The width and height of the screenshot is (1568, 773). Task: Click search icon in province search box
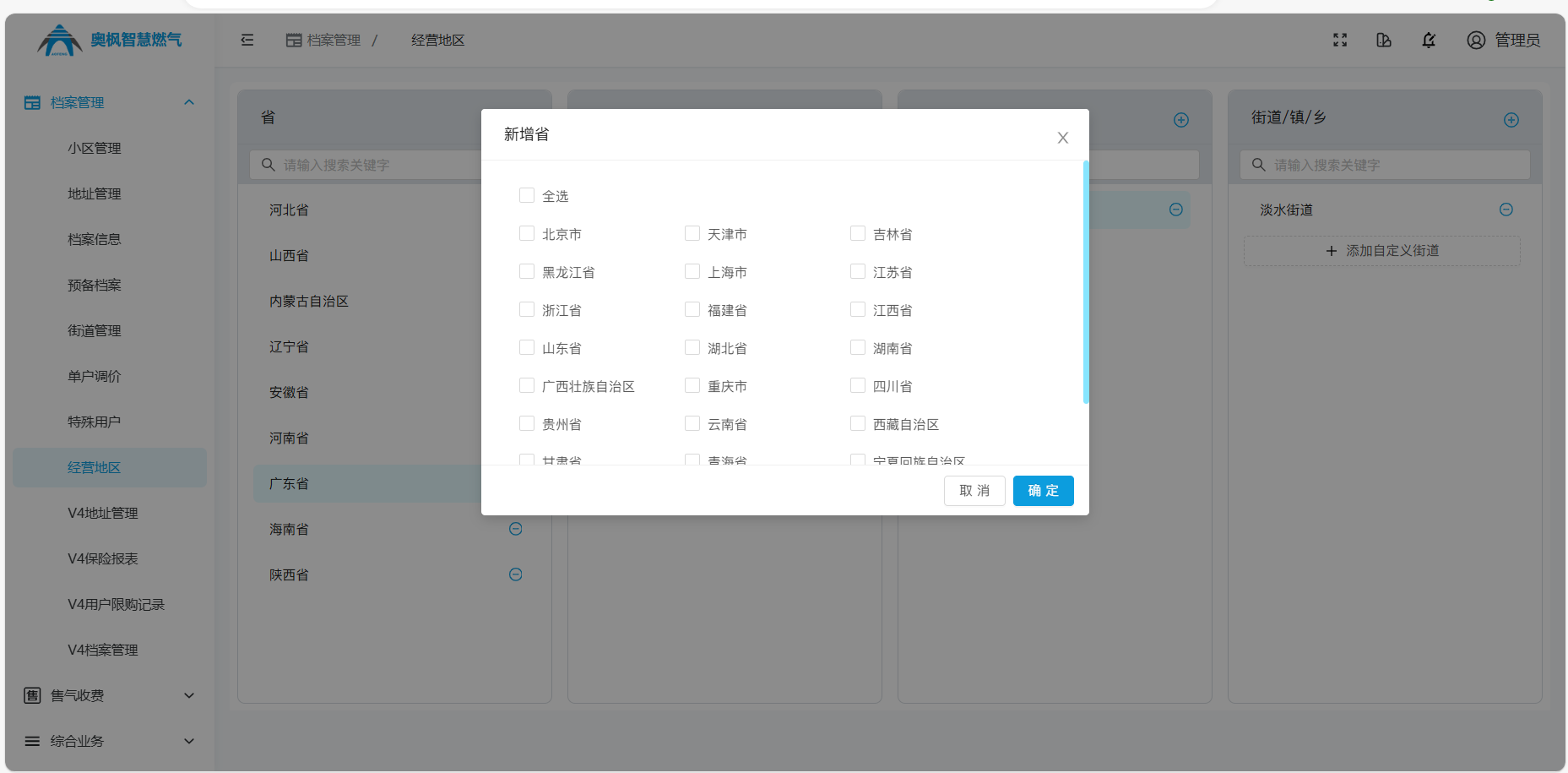(x=268, y=165)
